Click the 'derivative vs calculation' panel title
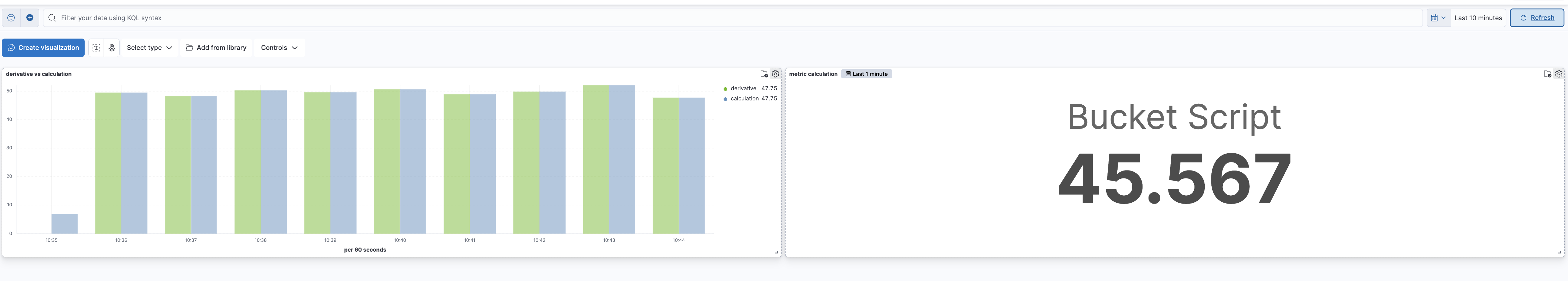 tap(39, 74)
